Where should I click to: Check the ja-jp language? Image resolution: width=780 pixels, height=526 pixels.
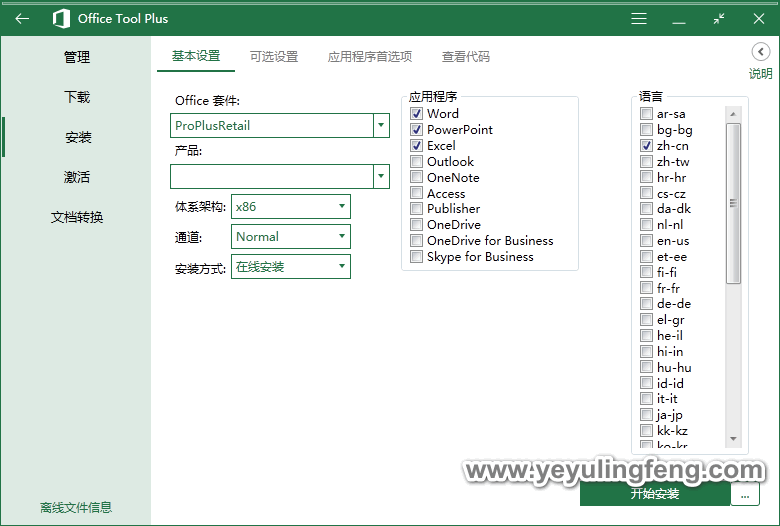[x=646, y=415]
